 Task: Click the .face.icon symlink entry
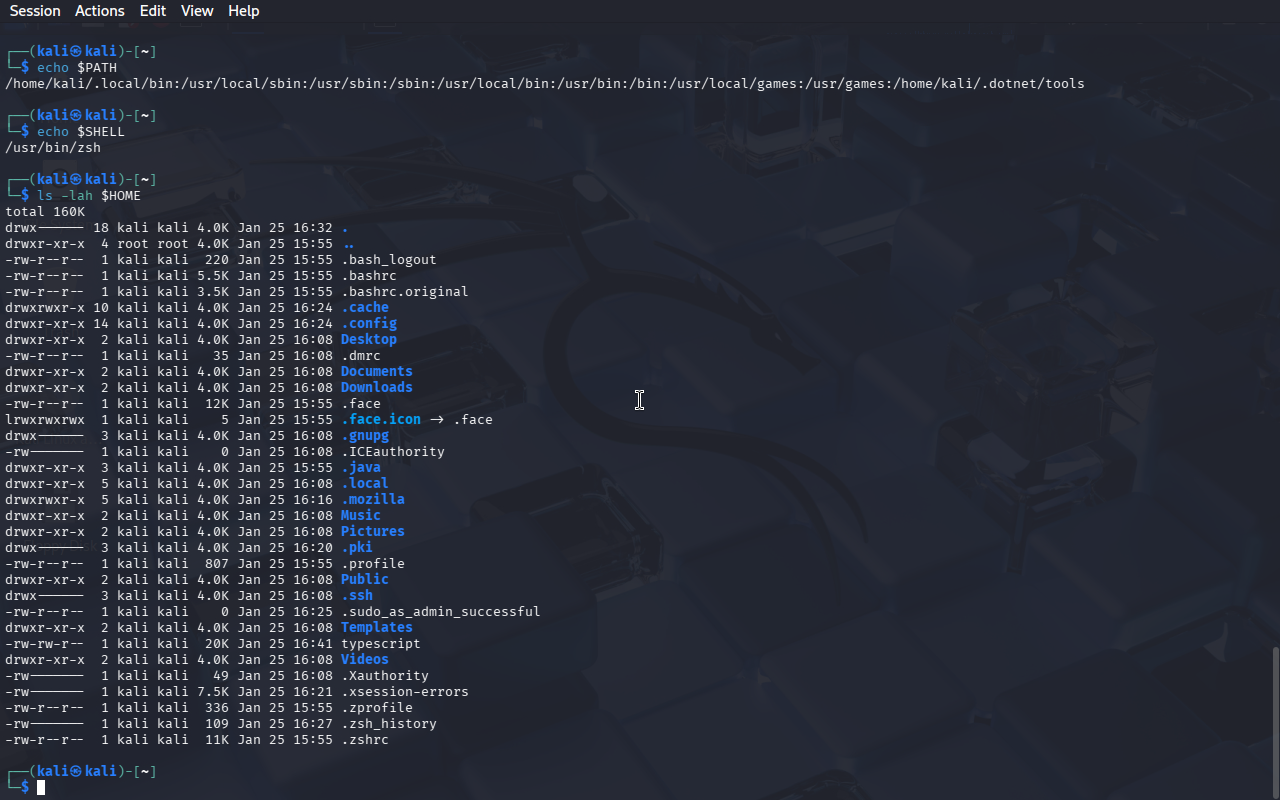(x=380, y=420)
